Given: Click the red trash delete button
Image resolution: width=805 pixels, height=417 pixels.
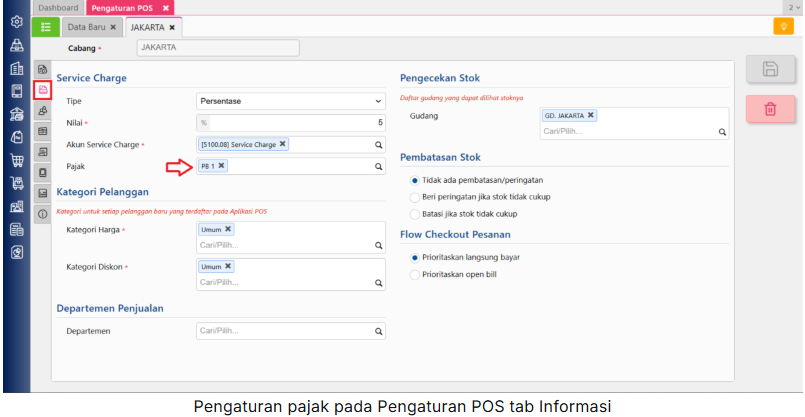Looking at the screenshot, I should pos(770,109).
